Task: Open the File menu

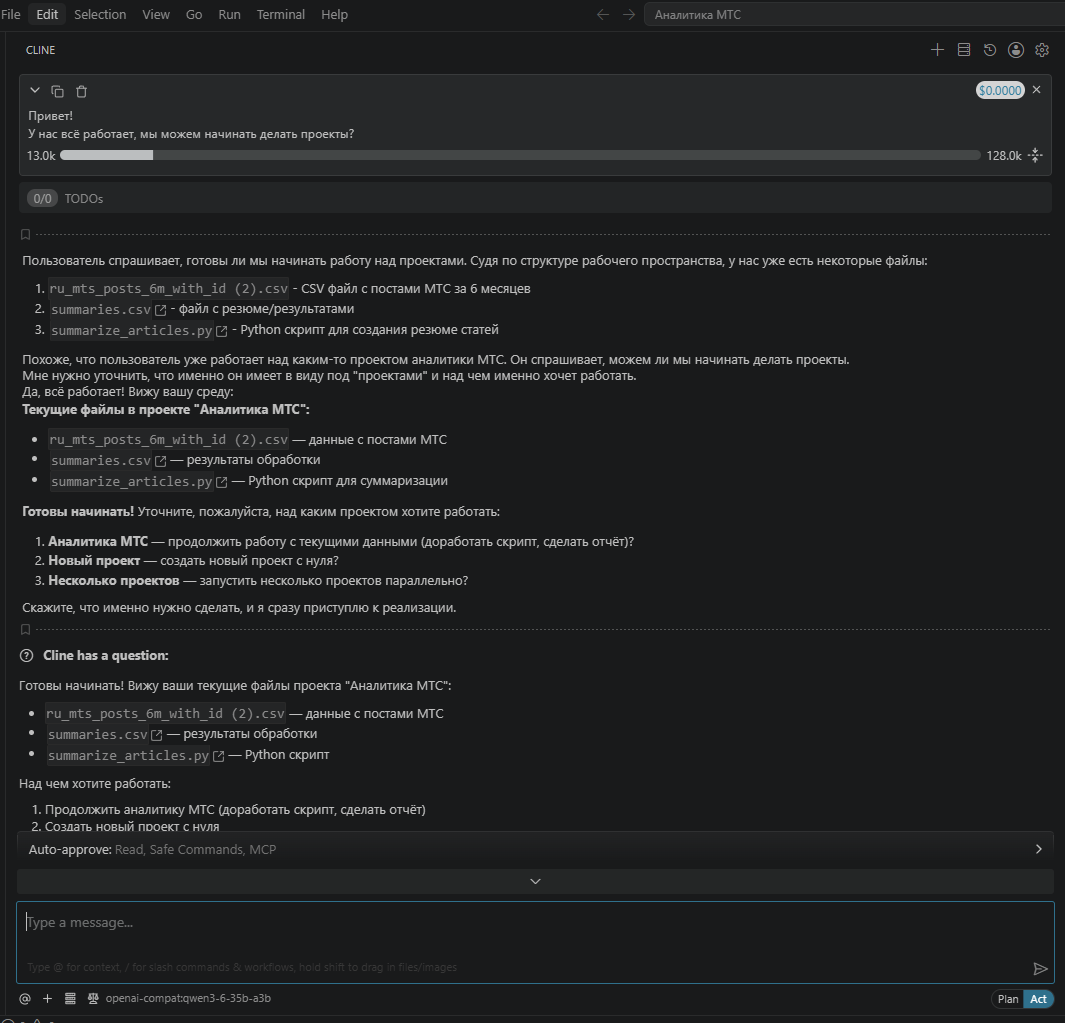Action: 11,14
